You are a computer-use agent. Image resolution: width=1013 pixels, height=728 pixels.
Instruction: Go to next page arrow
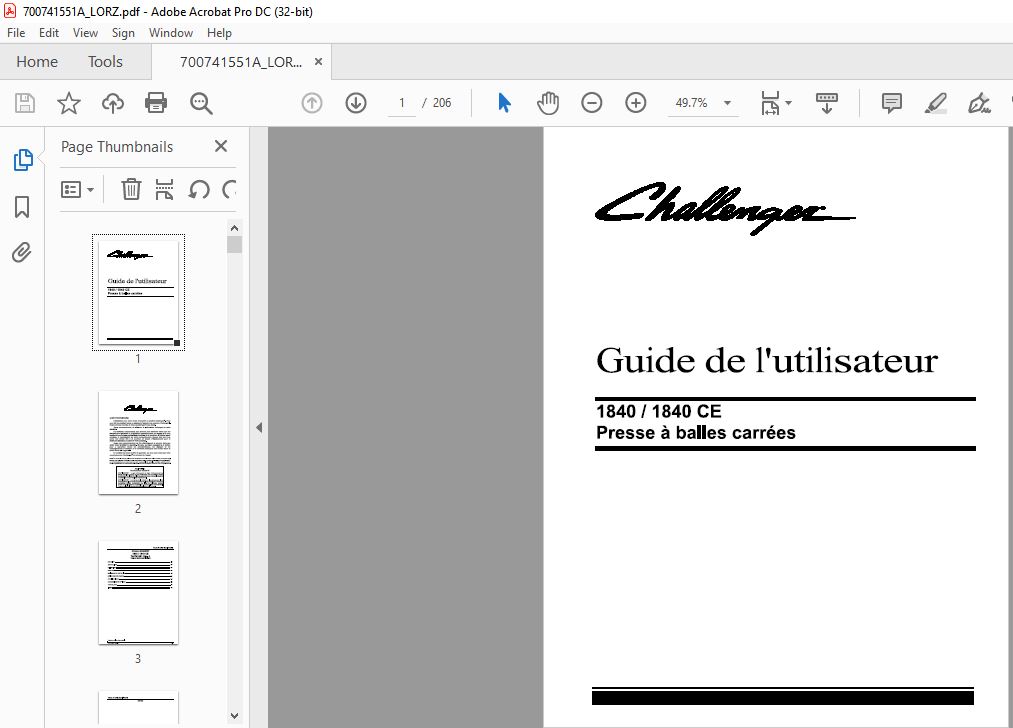click(356, 103)
